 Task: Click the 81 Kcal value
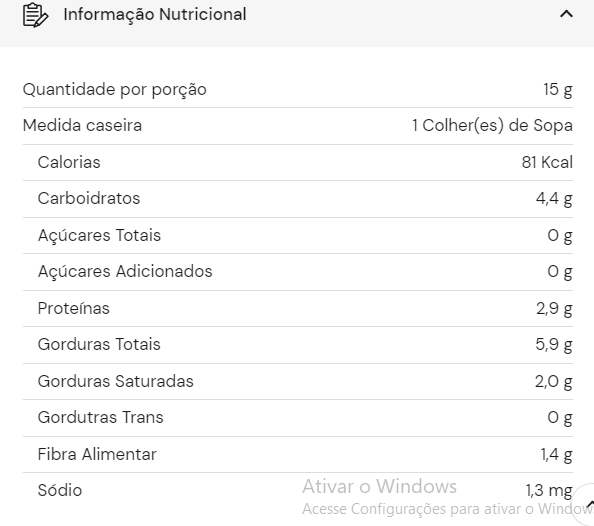(547, 162)
